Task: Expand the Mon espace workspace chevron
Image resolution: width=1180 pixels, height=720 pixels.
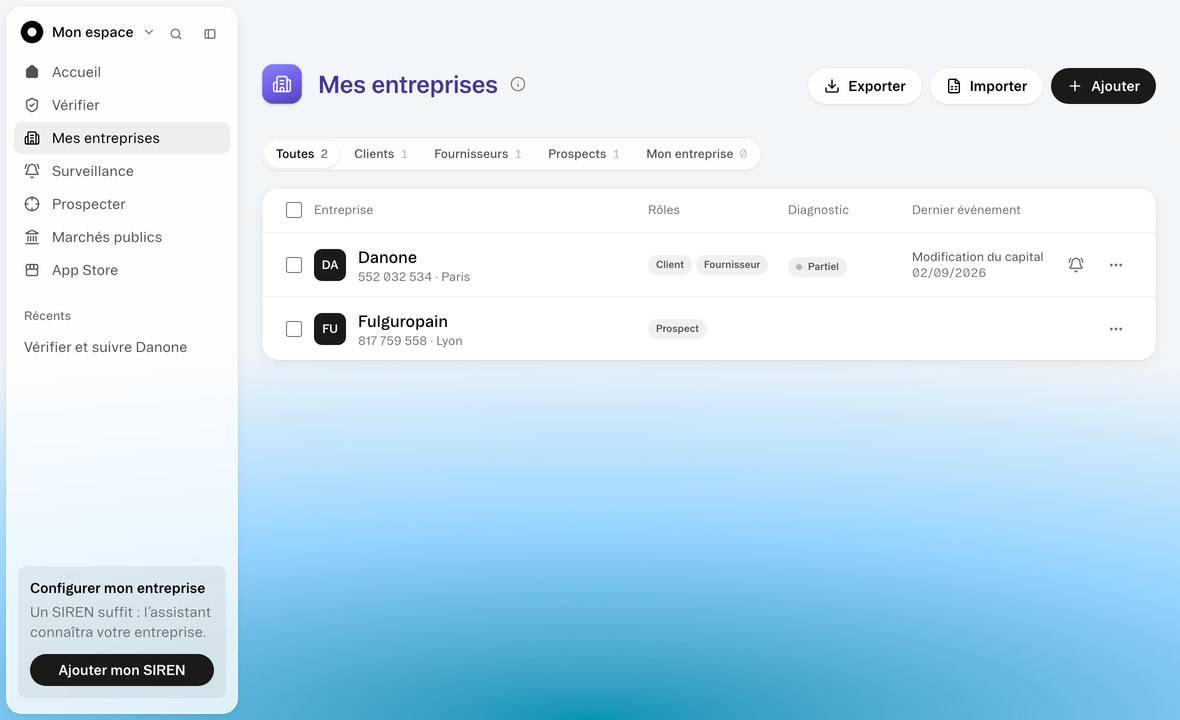Action: [149, 32]
